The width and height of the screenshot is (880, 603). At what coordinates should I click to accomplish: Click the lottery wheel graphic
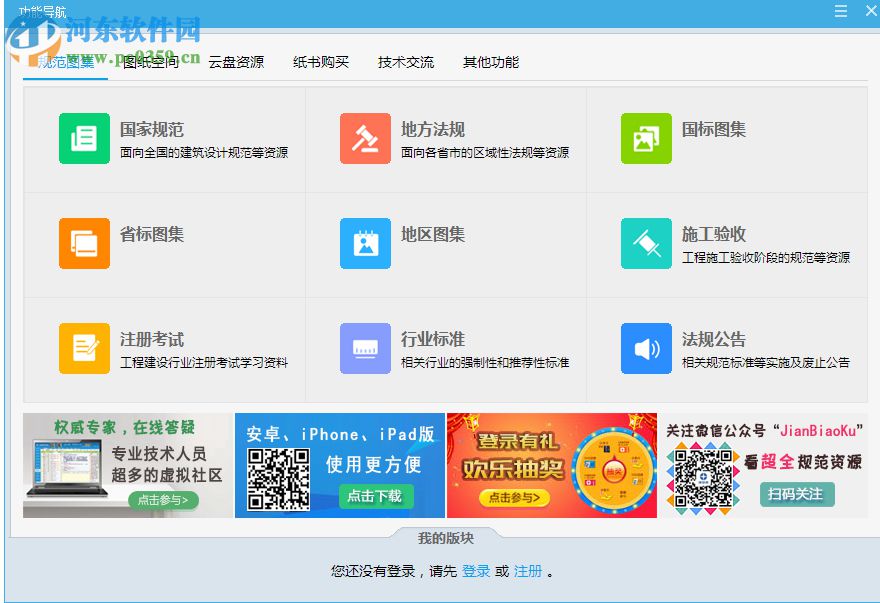pos(613,470)
